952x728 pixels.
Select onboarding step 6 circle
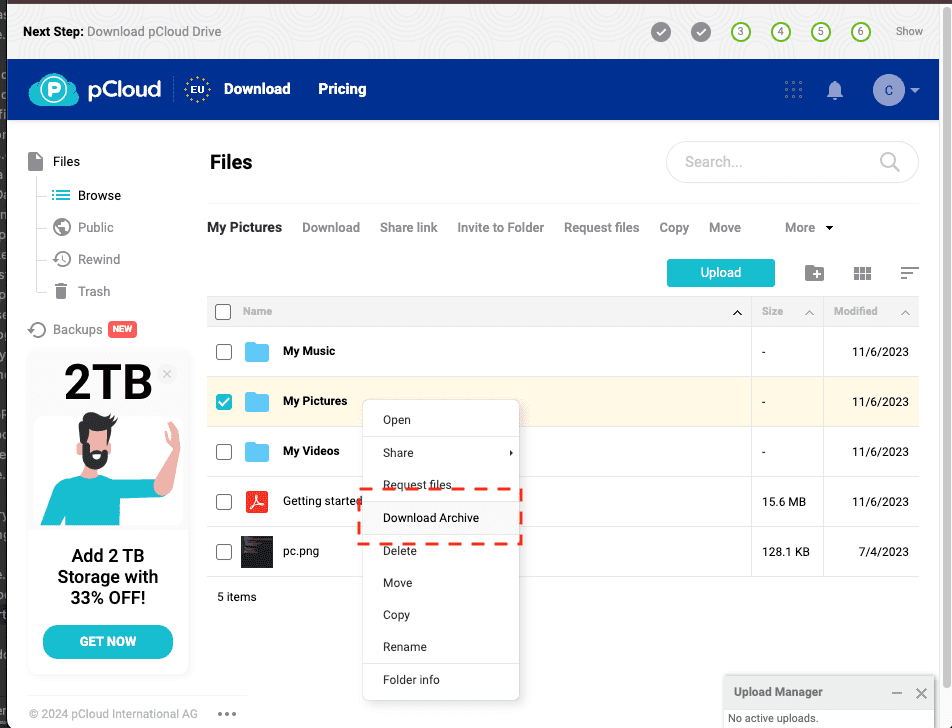tap(860, 32)
